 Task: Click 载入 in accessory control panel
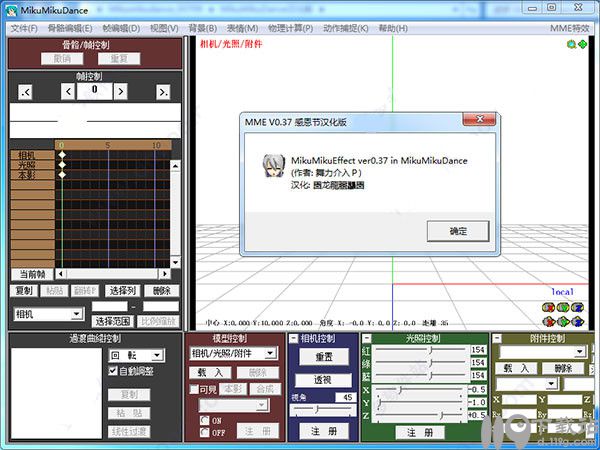point(516,368)
